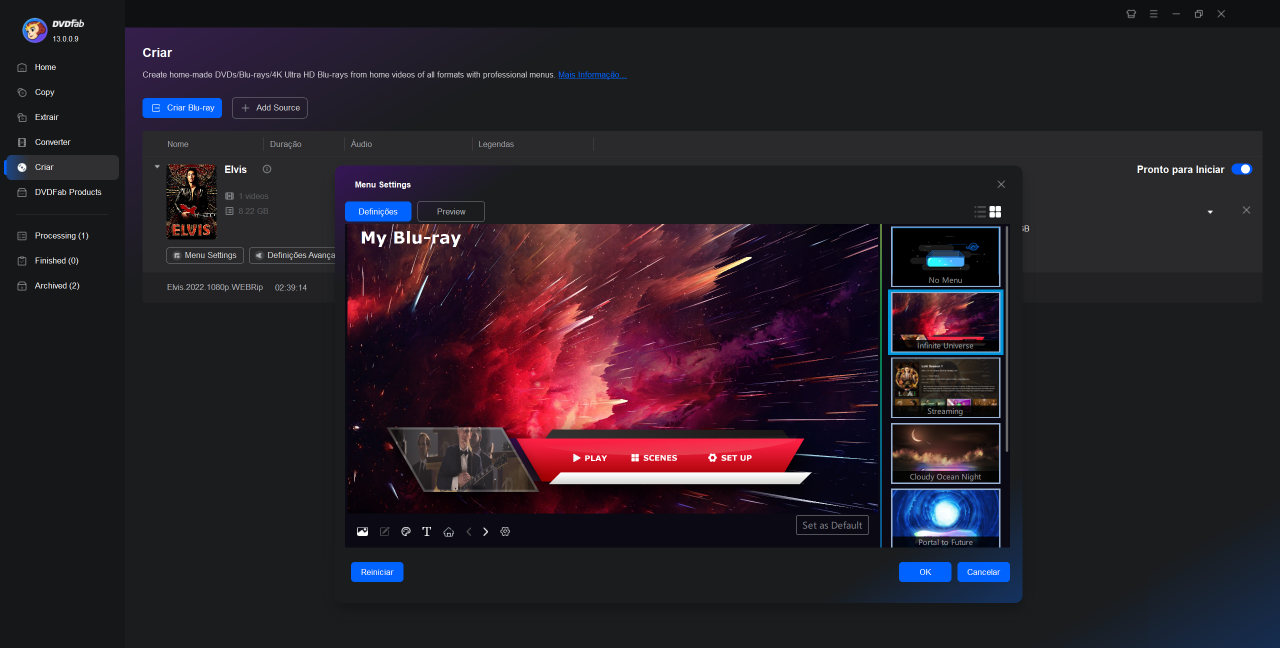Click the Legendas column header
Viewport: 1280px width, 648px height.
496,144
